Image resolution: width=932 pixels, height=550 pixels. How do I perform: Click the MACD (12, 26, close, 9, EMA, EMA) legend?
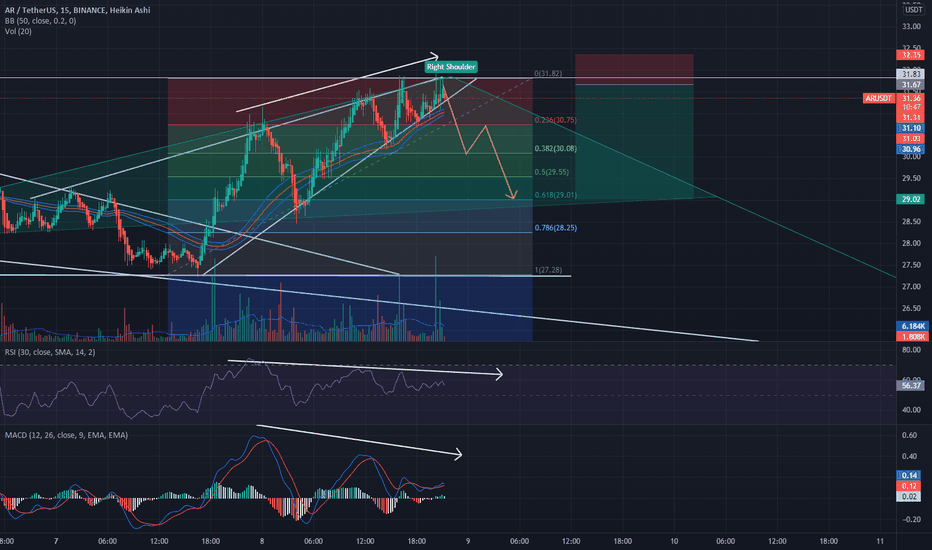point(66,435)
